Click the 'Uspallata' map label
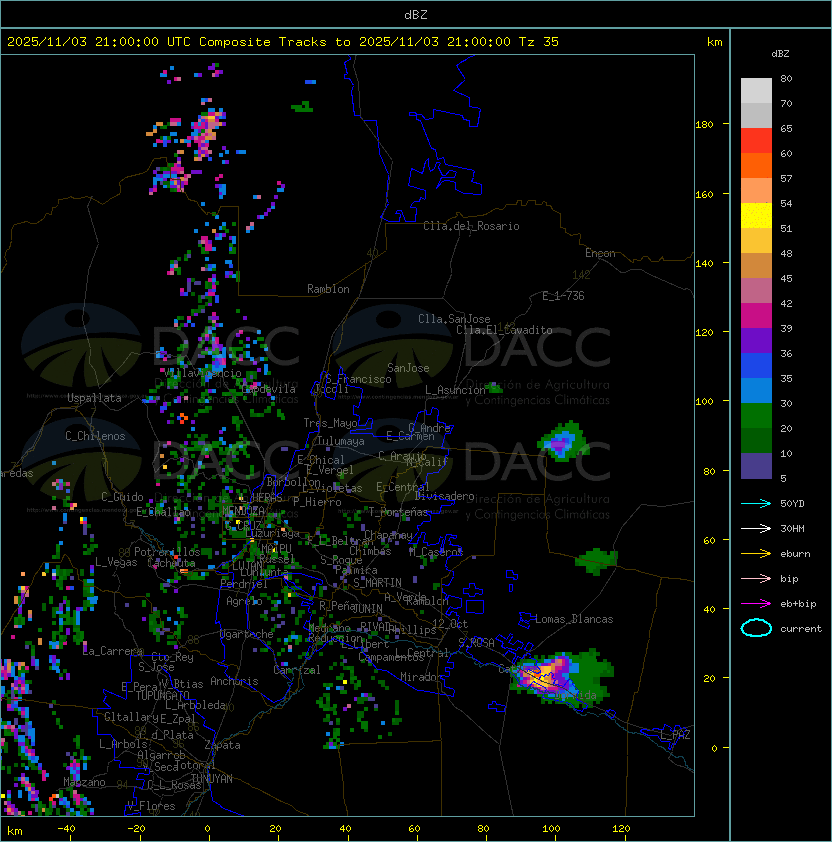The width and height of the screenshot is (832, 842). 94,398
